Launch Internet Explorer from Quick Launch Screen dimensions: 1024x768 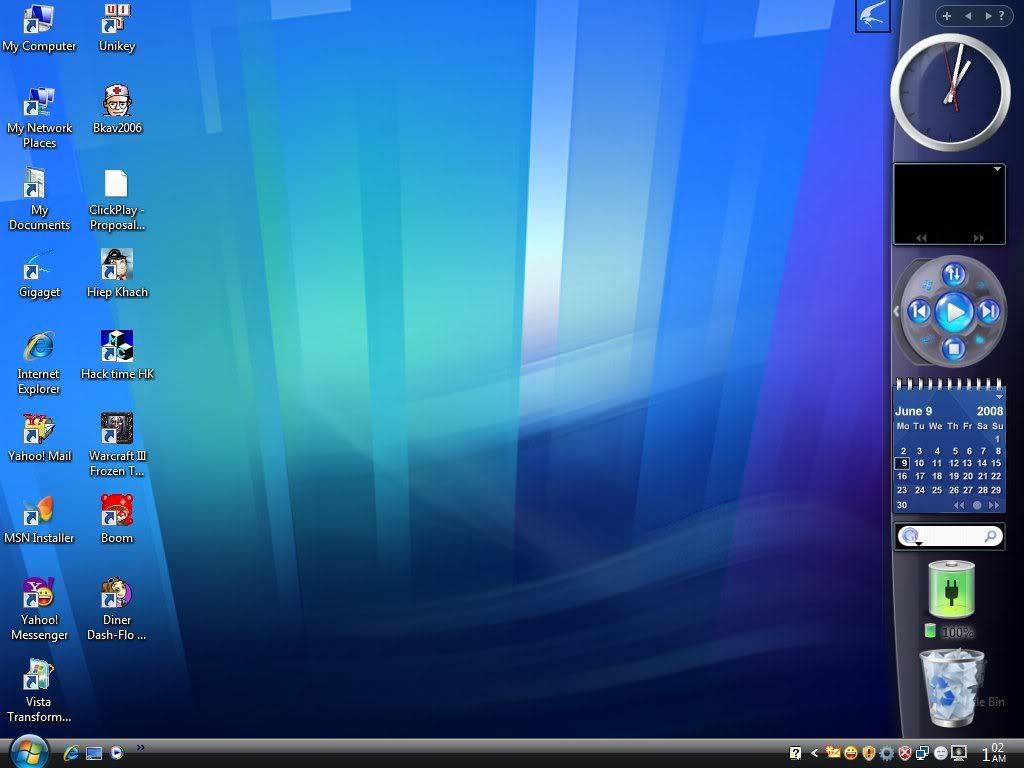coord(71,753)
